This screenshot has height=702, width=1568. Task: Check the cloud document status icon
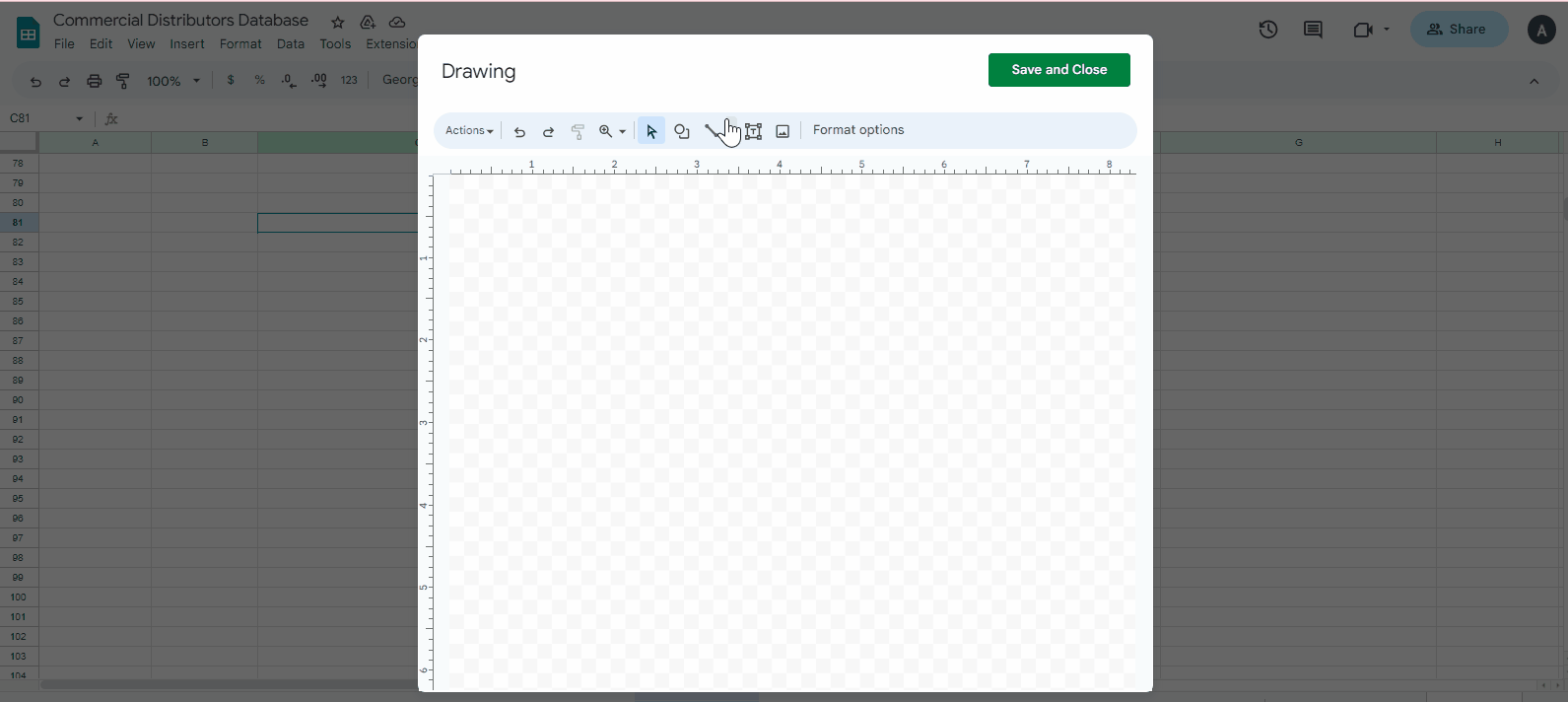coord(397,22)
